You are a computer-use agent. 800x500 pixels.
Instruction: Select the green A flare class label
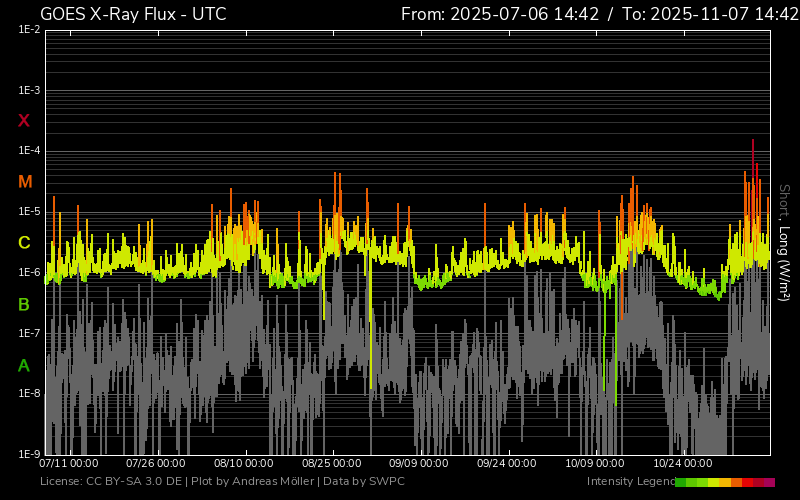(24, 366)
